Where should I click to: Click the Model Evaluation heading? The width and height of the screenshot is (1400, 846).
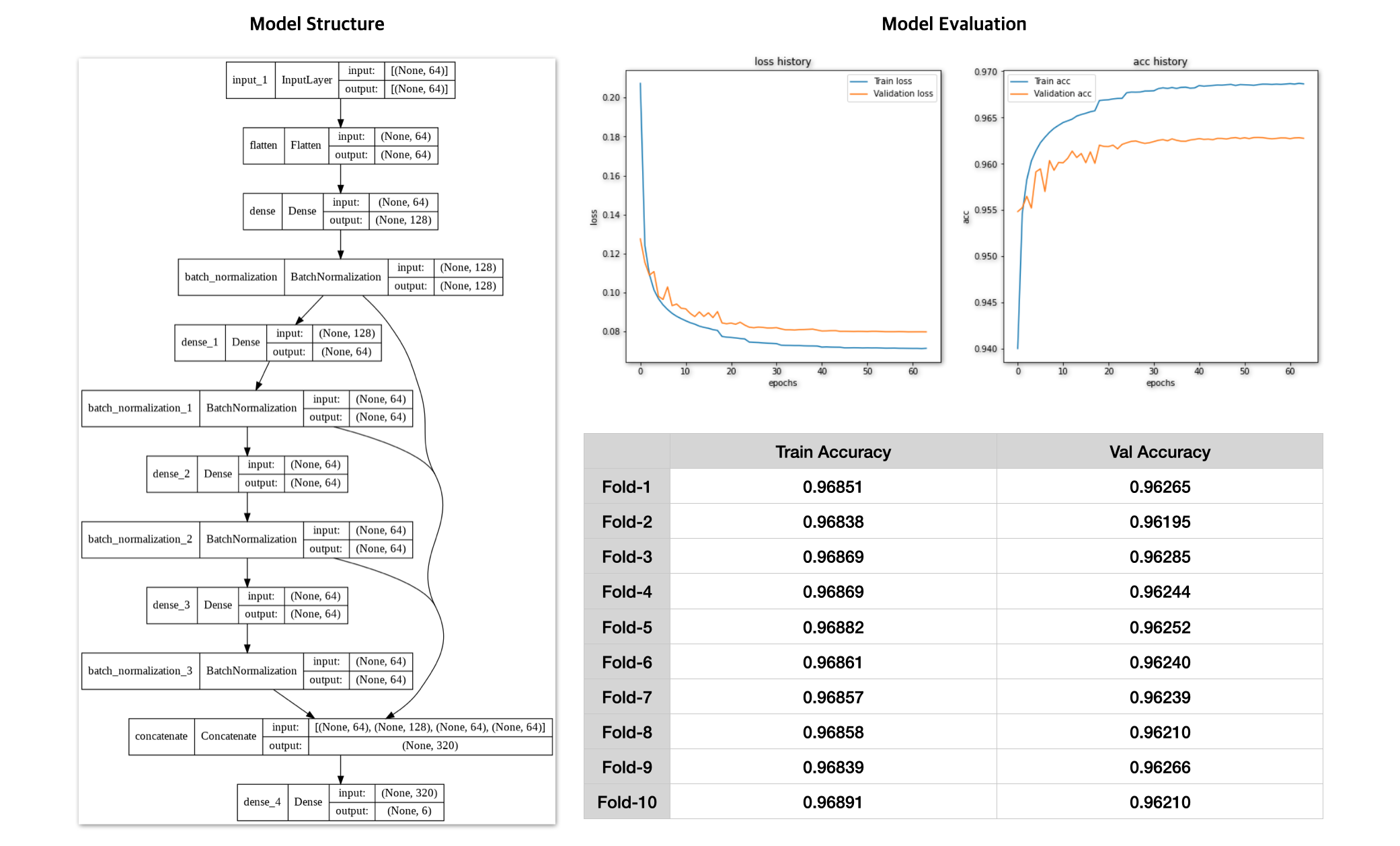[954, 24]
